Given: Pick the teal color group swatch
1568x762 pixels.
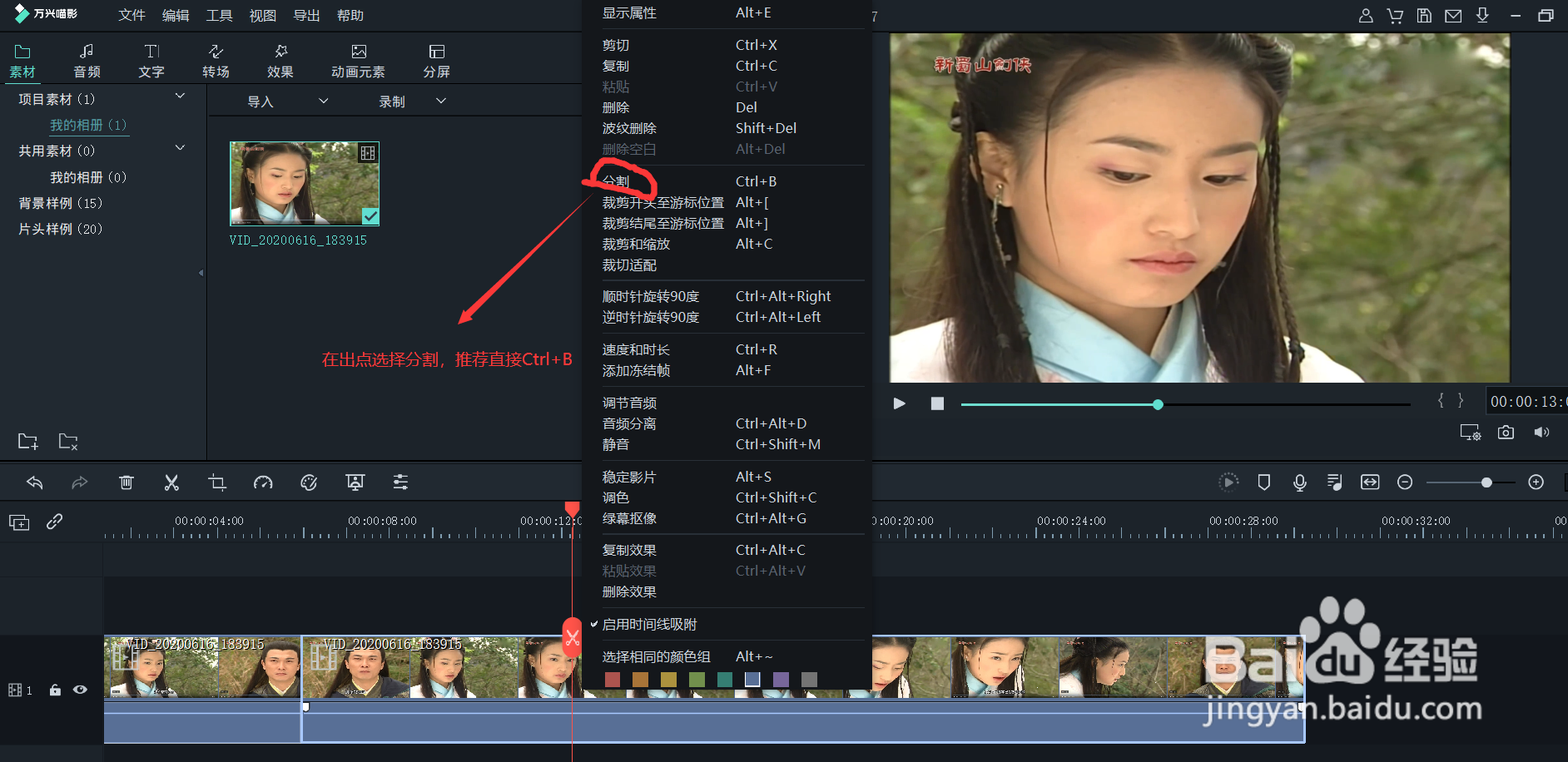Looking at the screenshot, I should tap(725, 680).
